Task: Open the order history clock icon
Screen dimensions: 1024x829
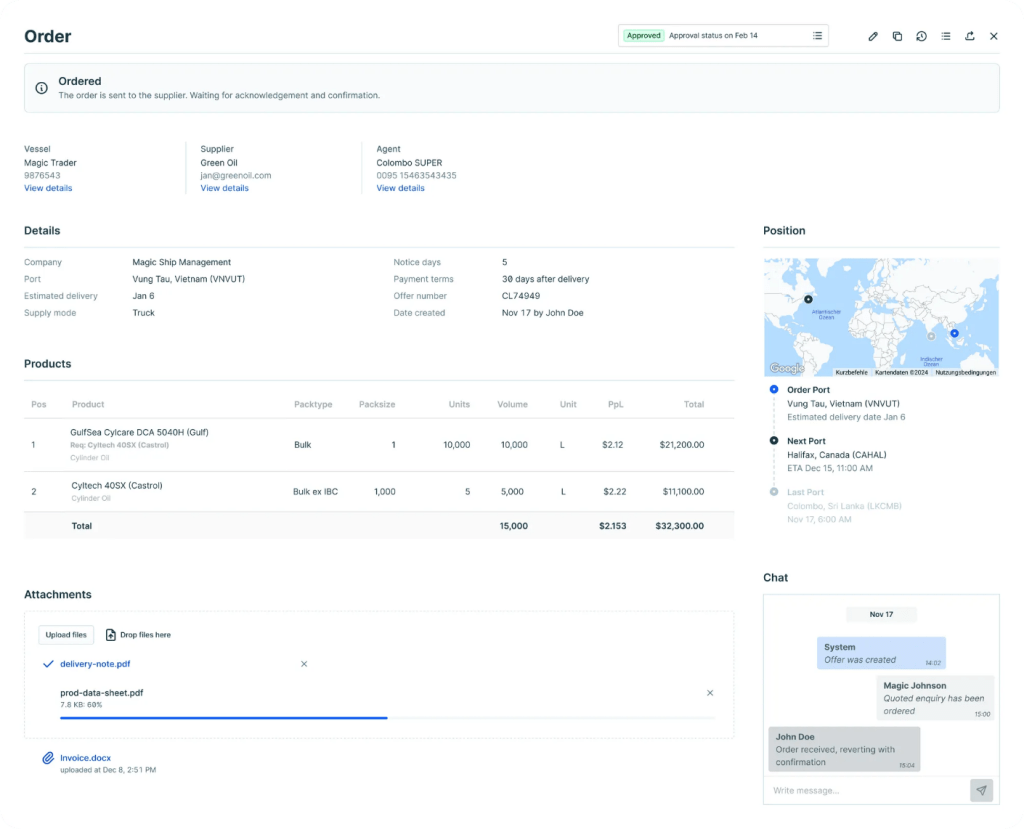Action: (x=921, y=36)
